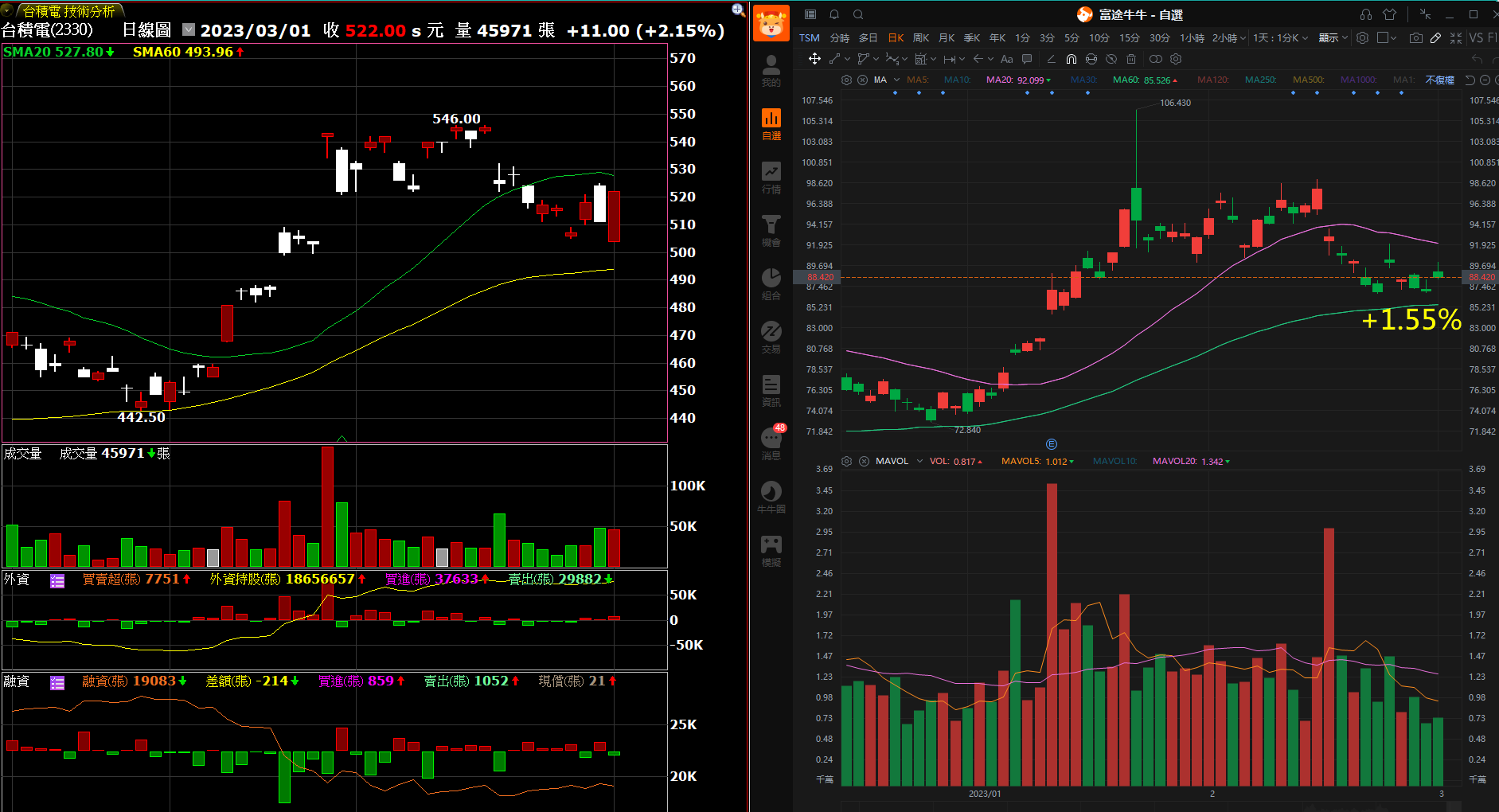Toggle MA30 moving average line

1084,80
